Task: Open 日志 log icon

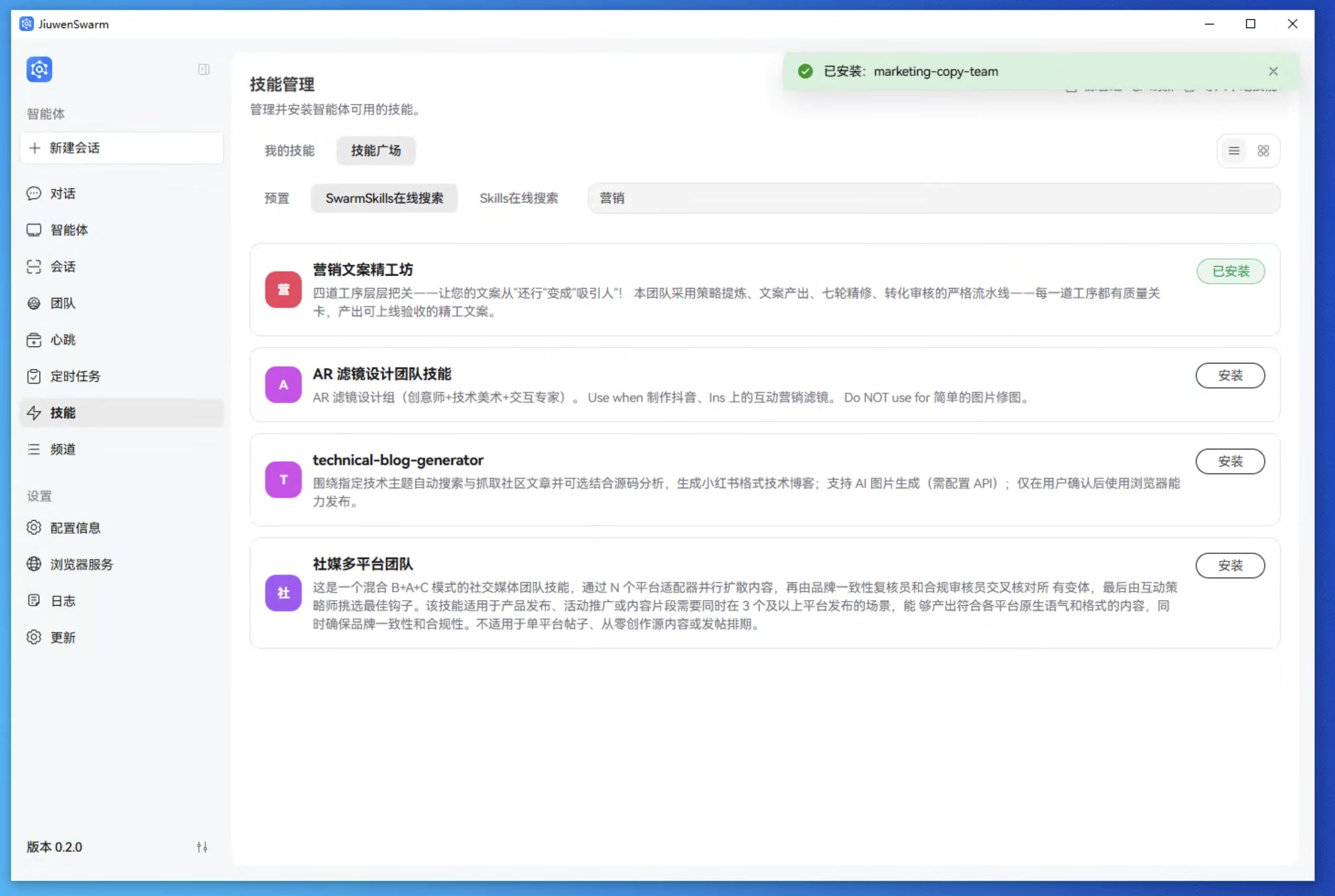Action: tap(34, 601)
